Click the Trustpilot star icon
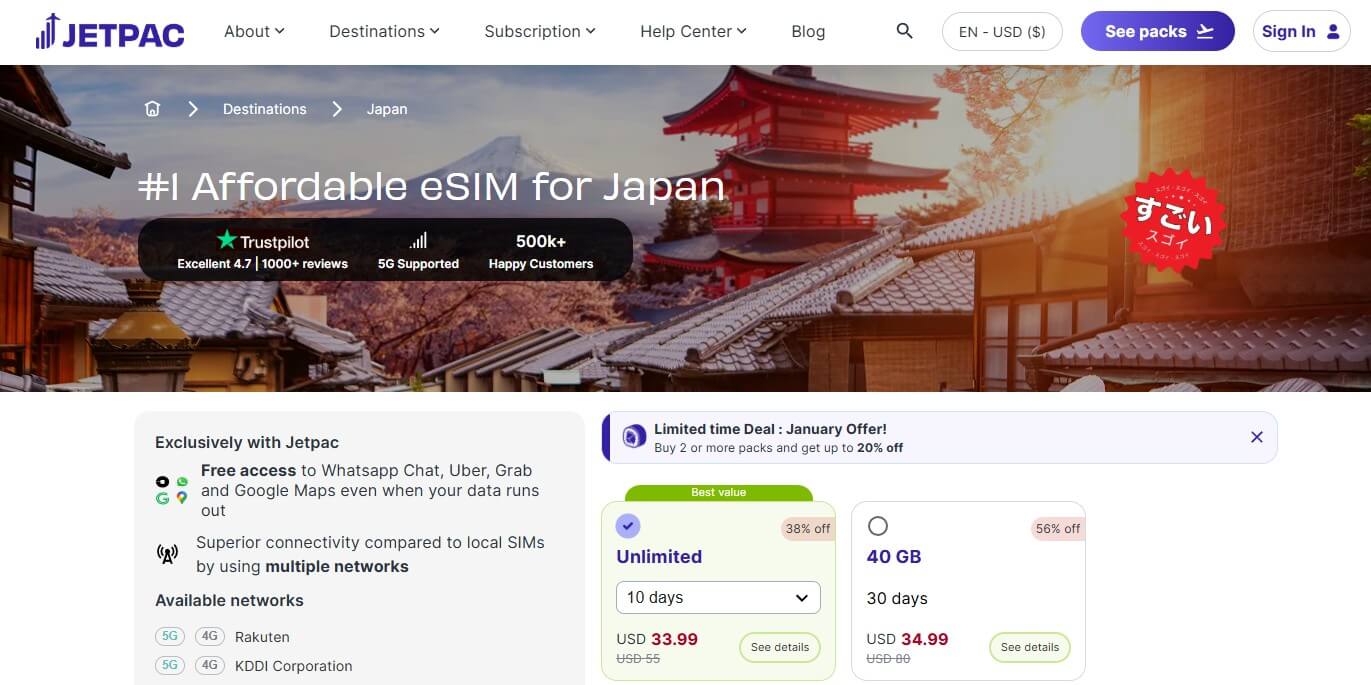 (227, 239)
